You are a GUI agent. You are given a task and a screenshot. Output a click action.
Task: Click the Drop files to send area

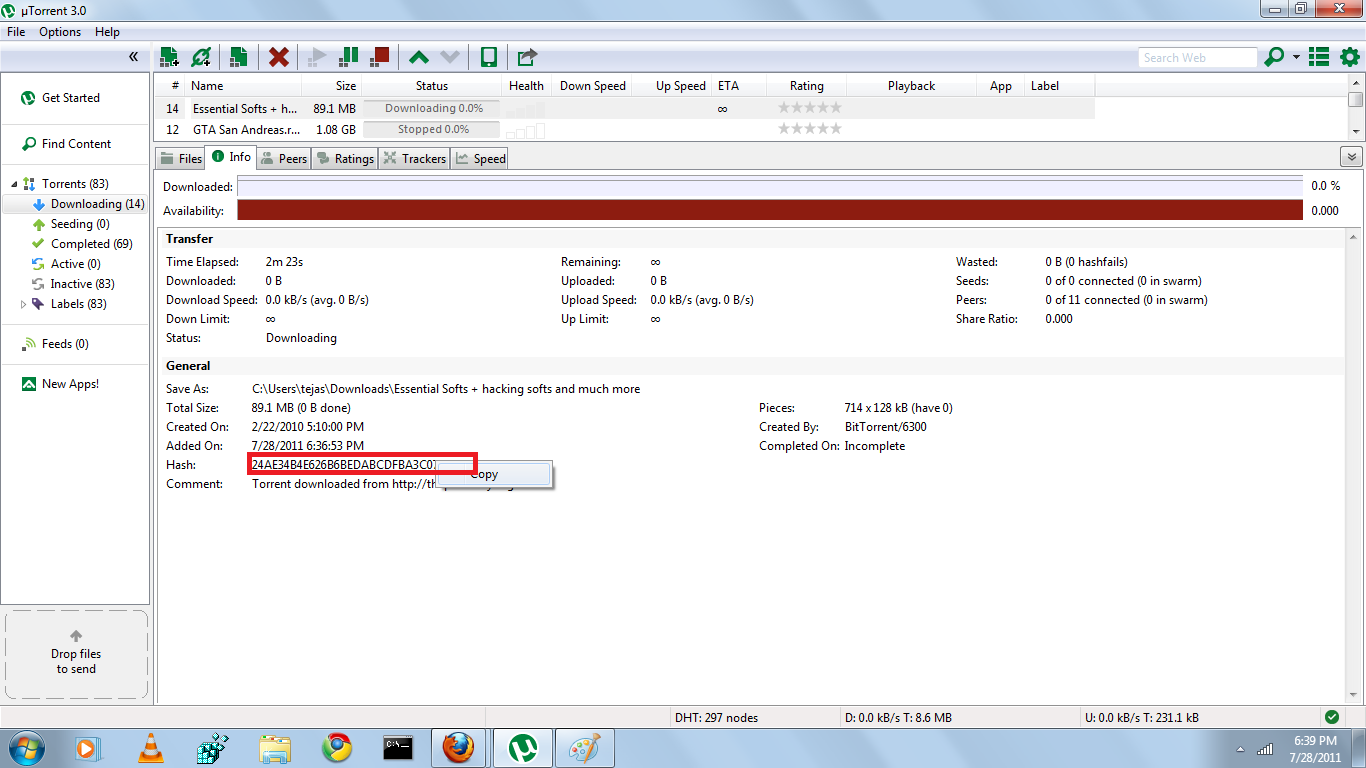pyautogui.click(x=76, y=653)
